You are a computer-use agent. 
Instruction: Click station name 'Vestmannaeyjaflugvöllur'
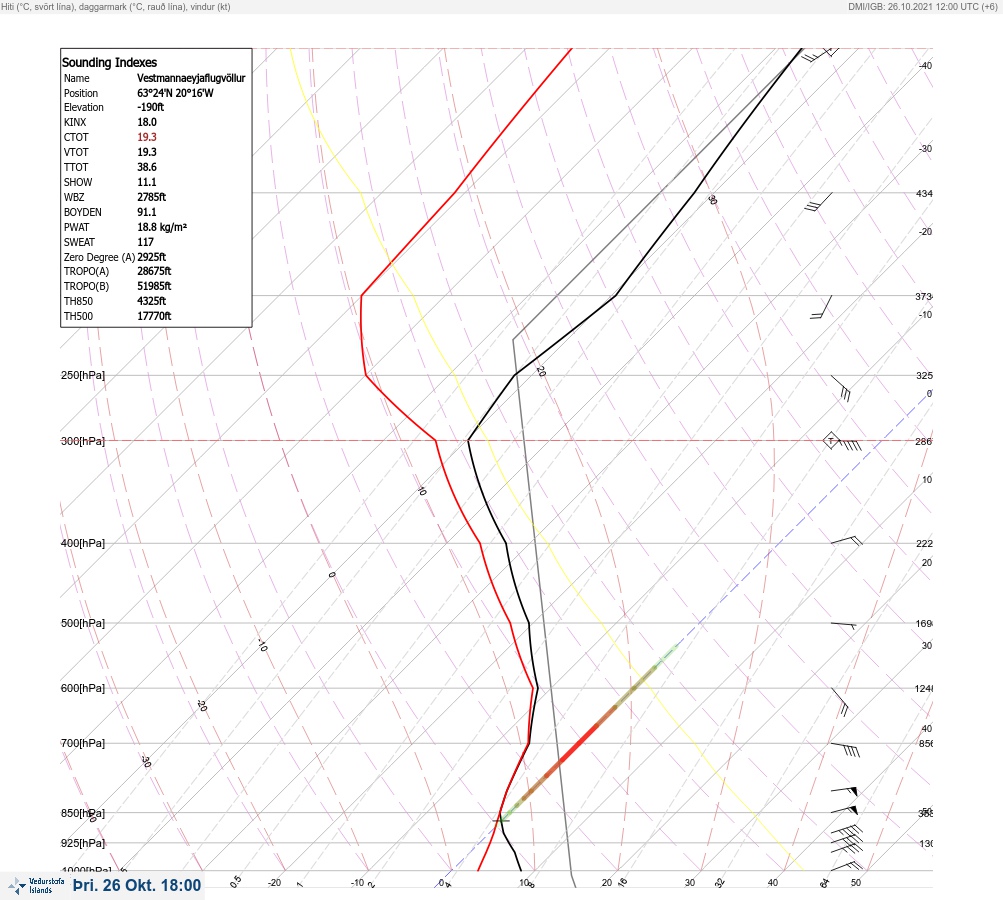point(191,78)
